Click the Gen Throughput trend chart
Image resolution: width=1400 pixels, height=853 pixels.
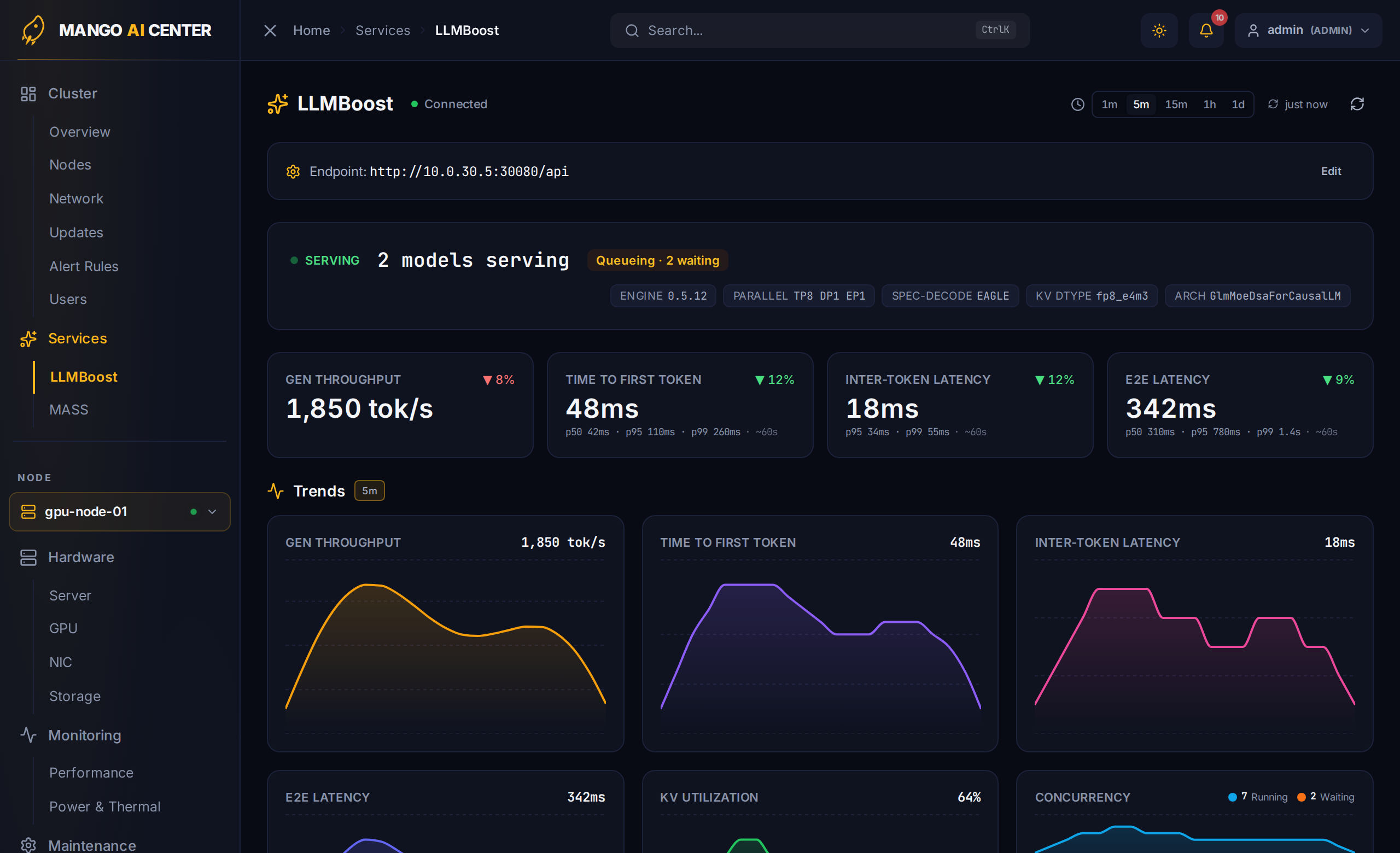click(446, 634)
